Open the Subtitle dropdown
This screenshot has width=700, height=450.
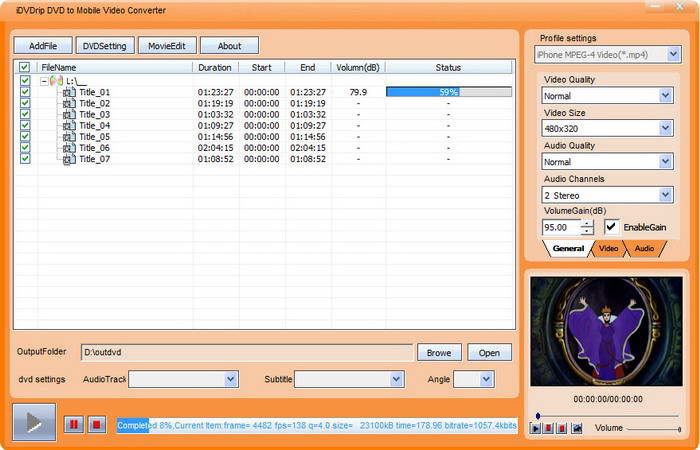[396, 379]
